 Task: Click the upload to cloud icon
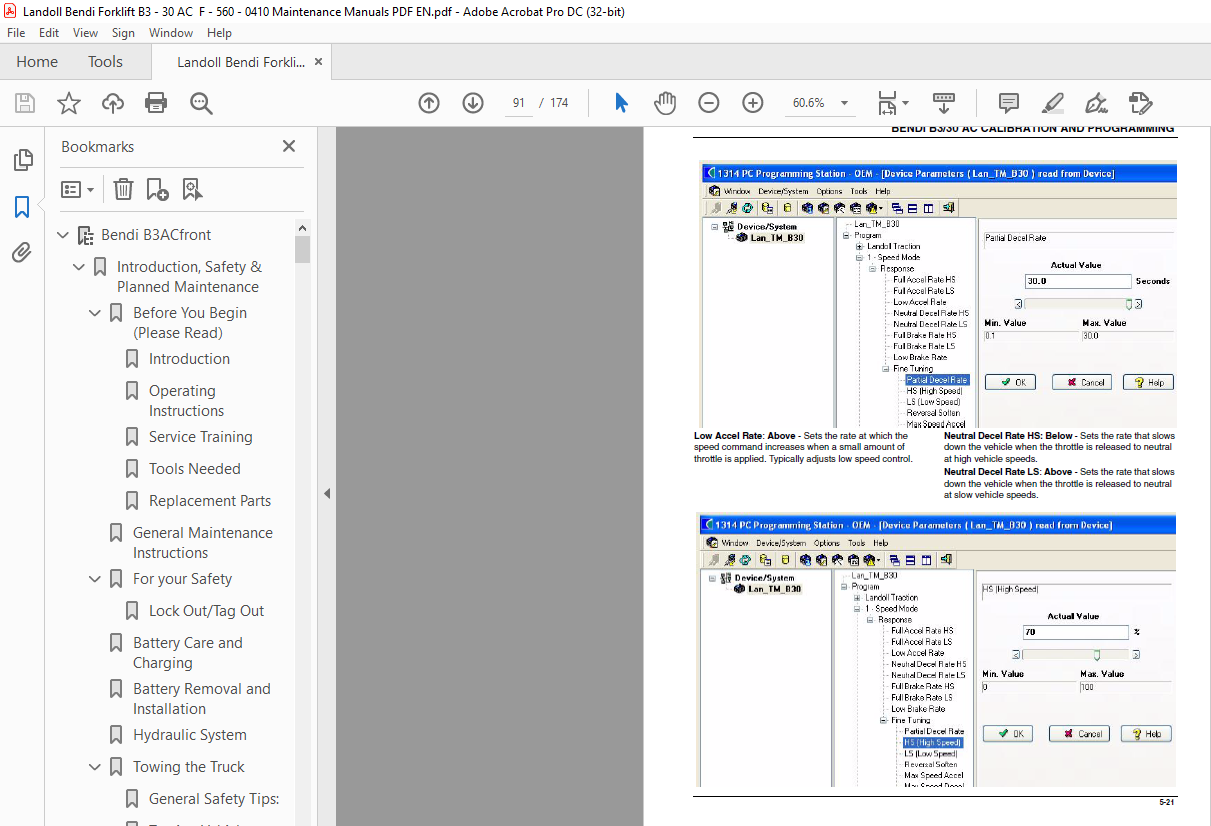[x=113, y=103]
